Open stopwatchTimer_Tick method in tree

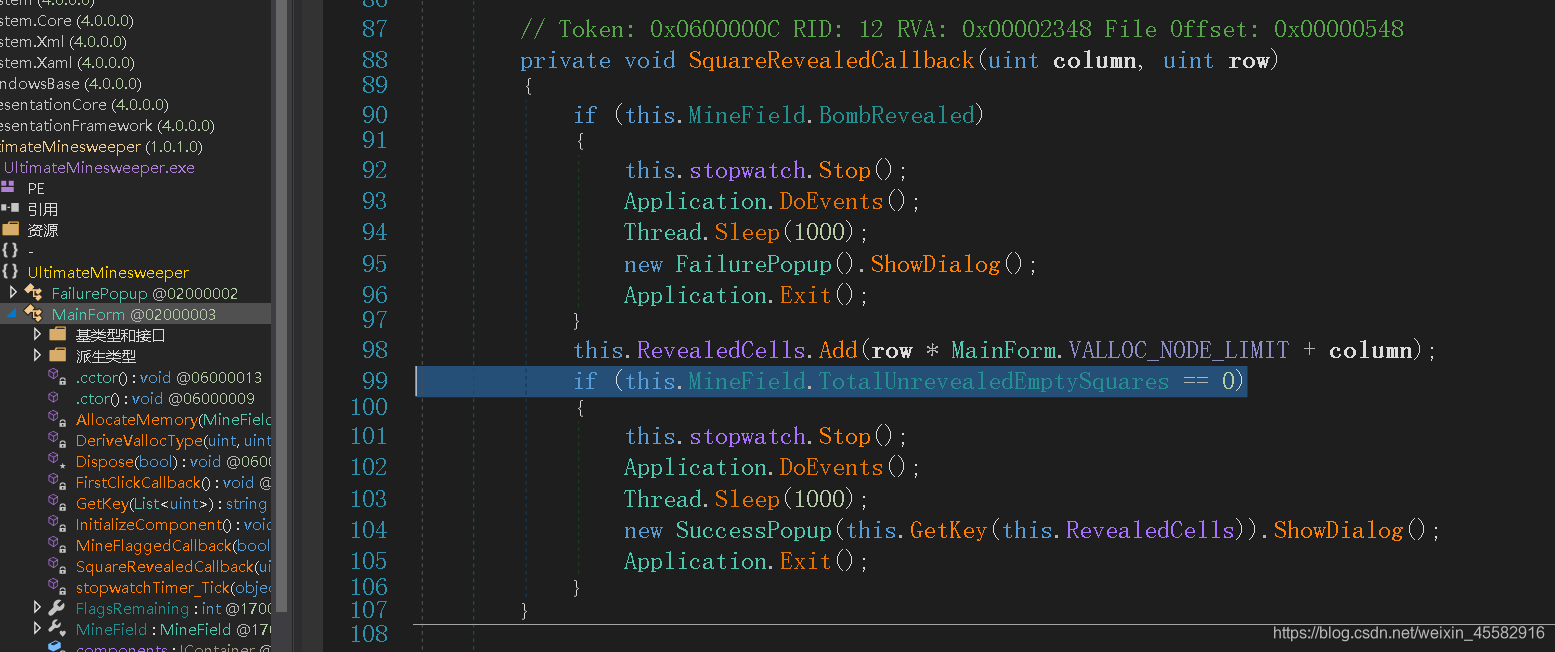tap(173, 587)
